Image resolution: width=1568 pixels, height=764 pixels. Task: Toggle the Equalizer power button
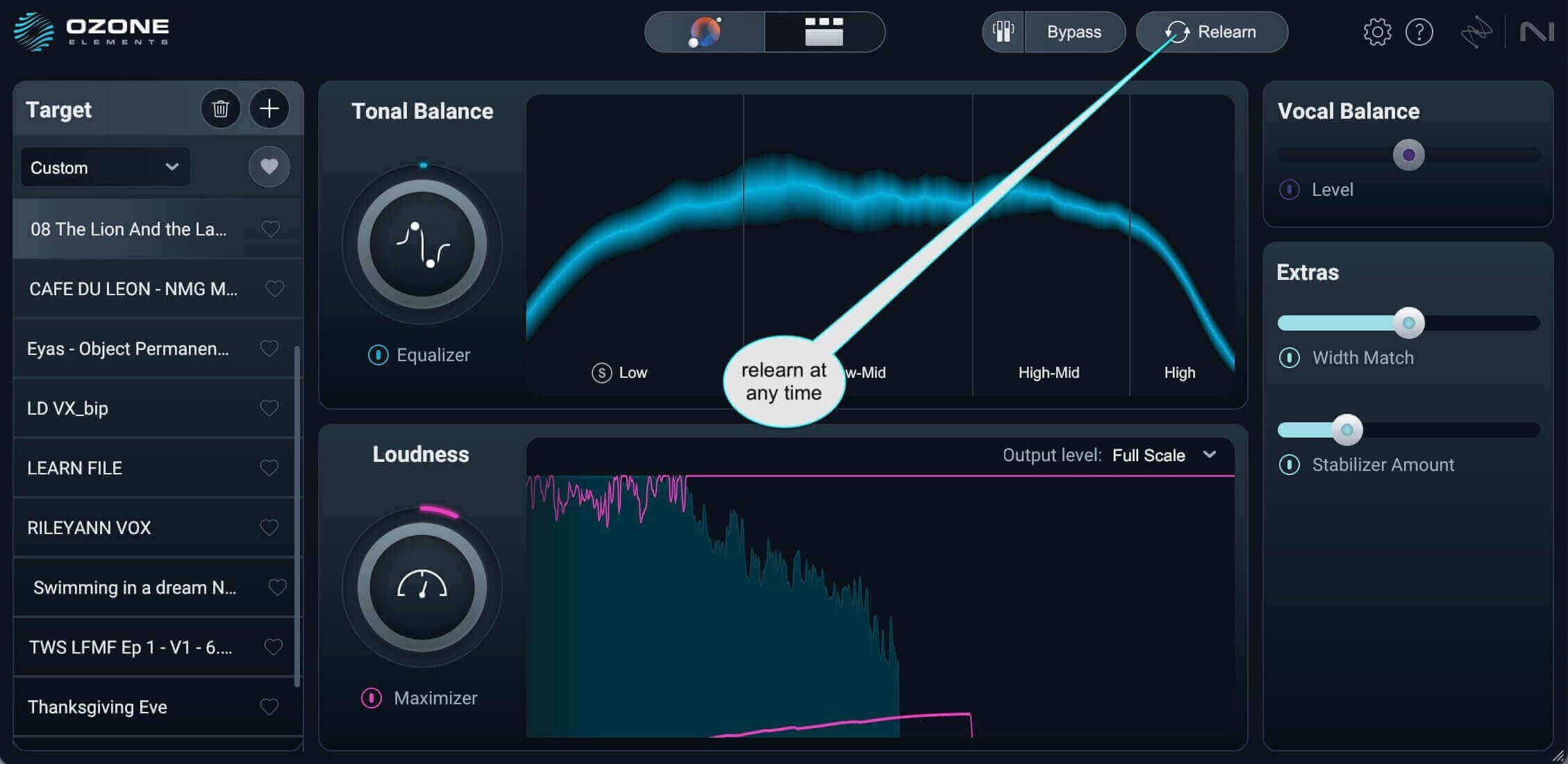(378, 355)
